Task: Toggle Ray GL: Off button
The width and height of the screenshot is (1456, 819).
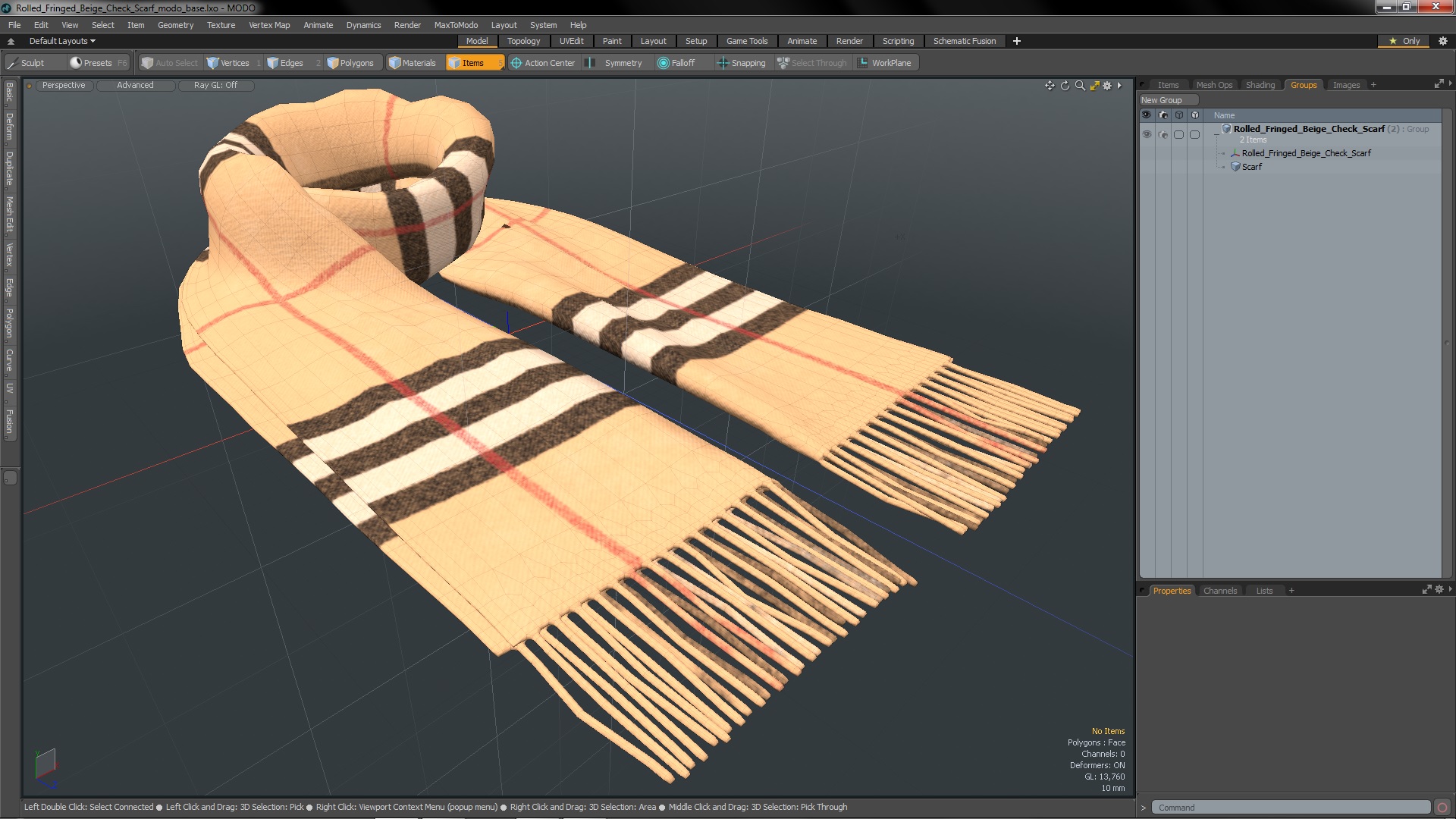Action: pyautogui.click(x=215, y=86)
